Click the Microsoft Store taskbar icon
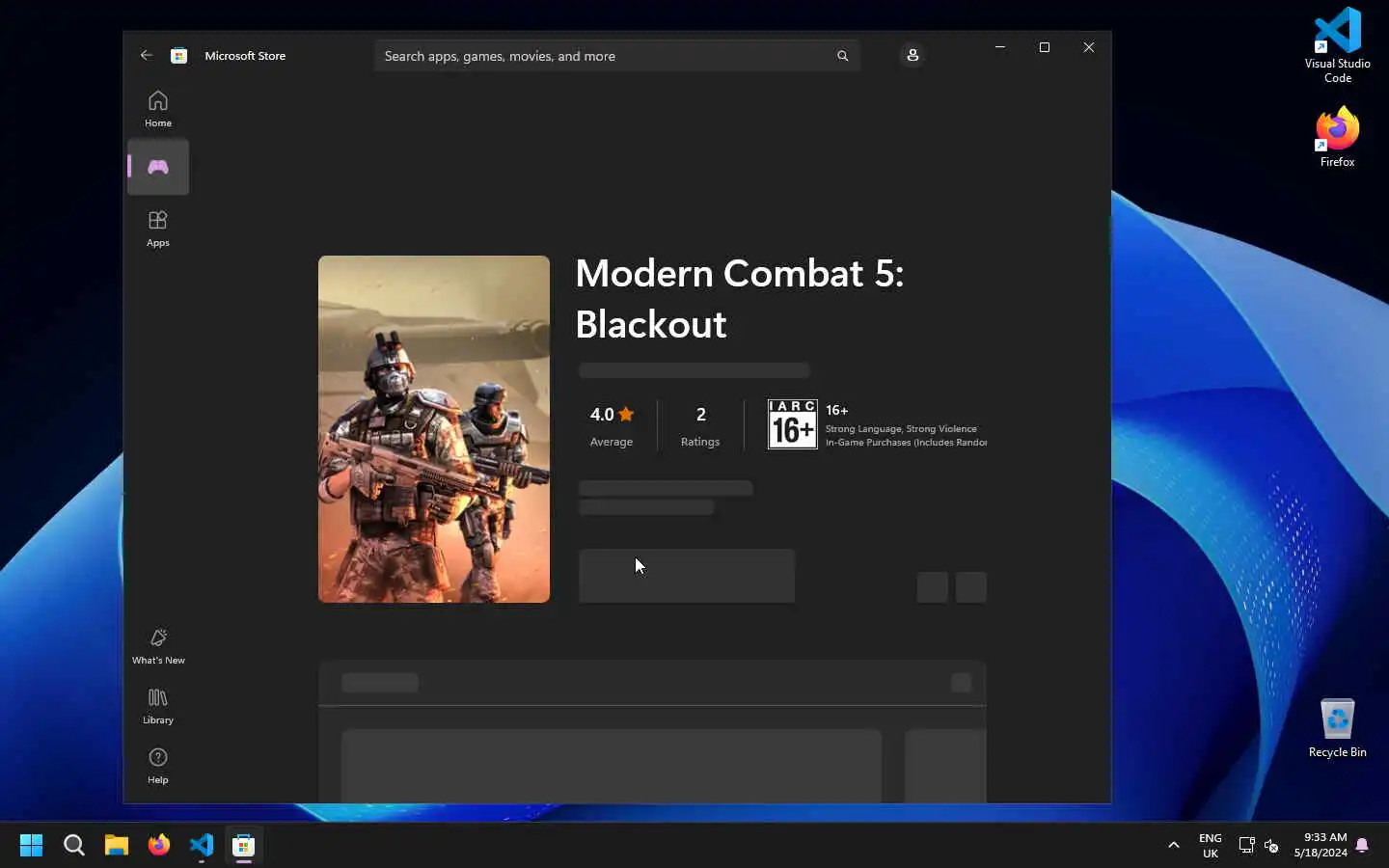The image size is (1389, 868). point(243,845)
